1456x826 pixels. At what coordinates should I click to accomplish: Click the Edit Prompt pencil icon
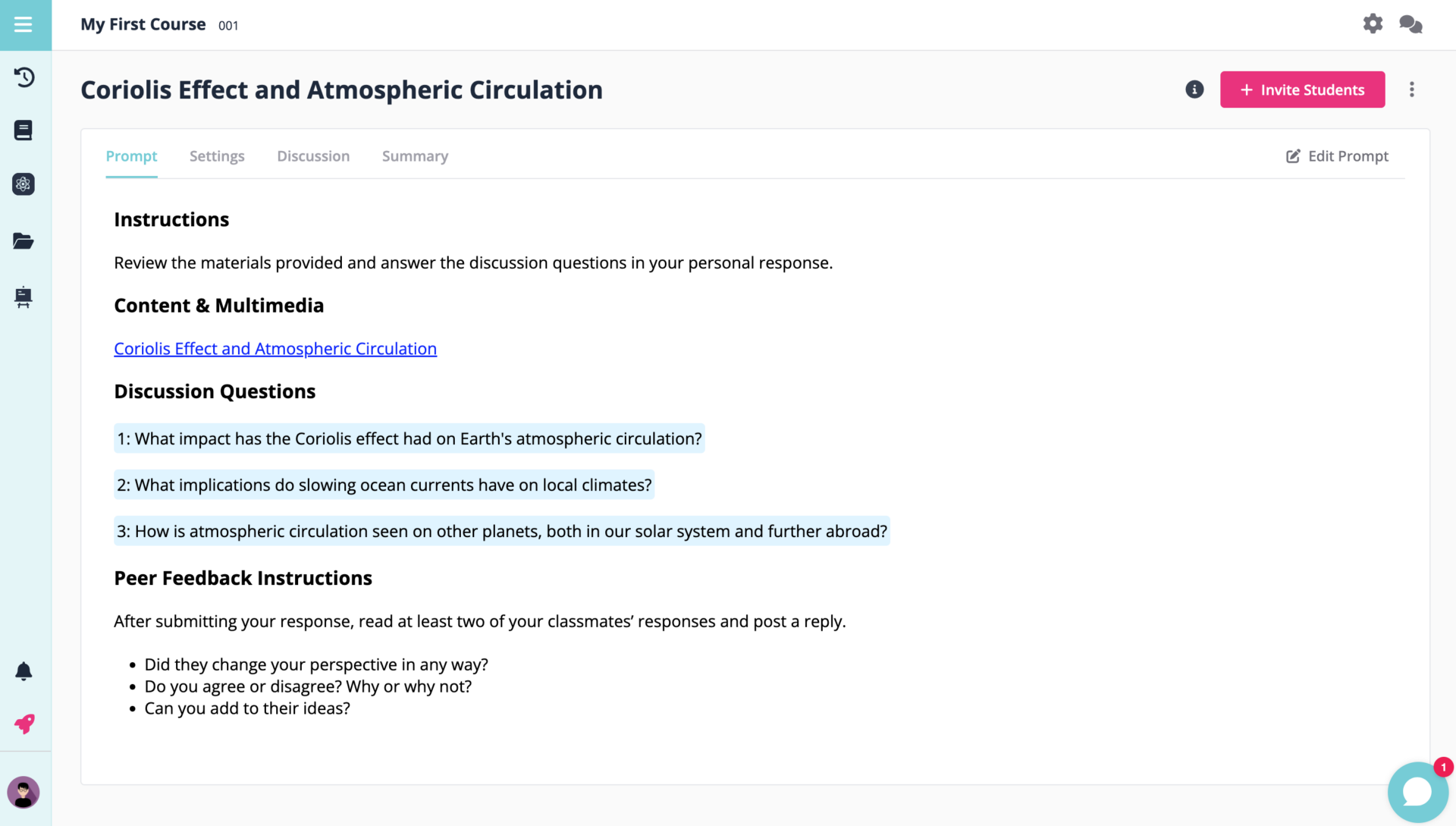[x=1293, y=155]
